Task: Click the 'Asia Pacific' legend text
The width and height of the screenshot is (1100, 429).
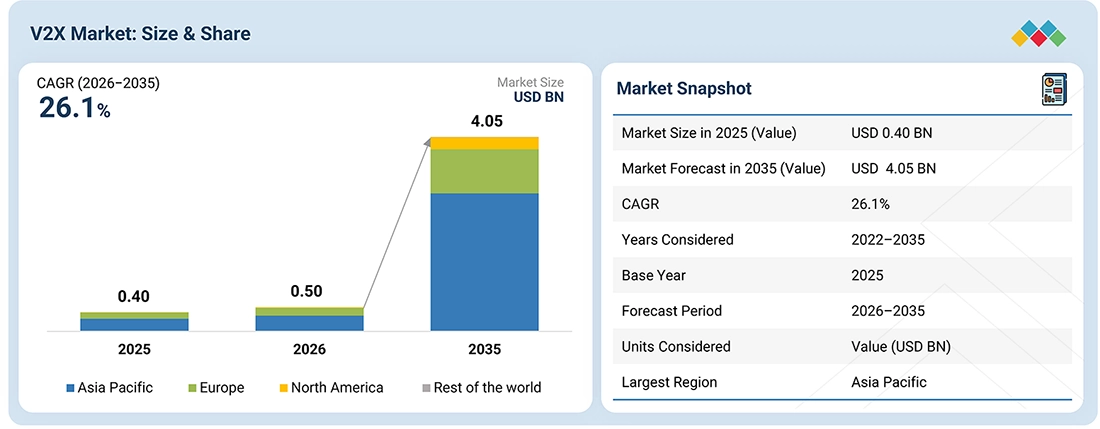Action: pos(115,388)
